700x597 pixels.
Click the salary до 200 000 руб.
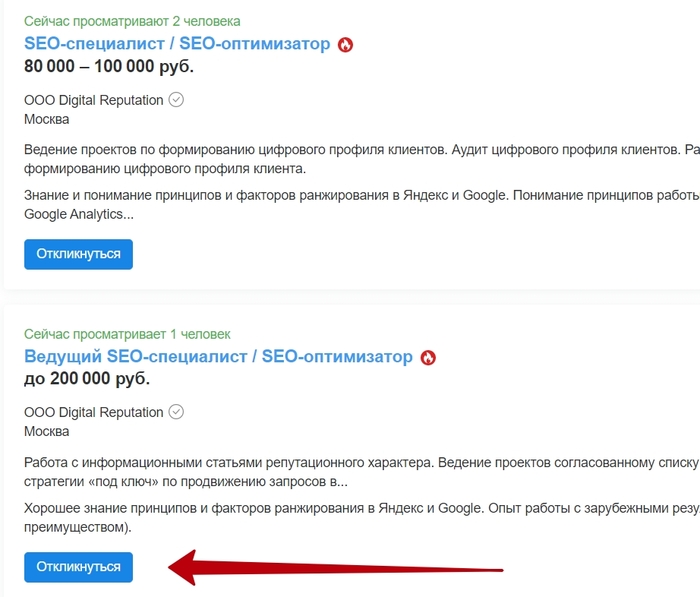click(87, 379)
